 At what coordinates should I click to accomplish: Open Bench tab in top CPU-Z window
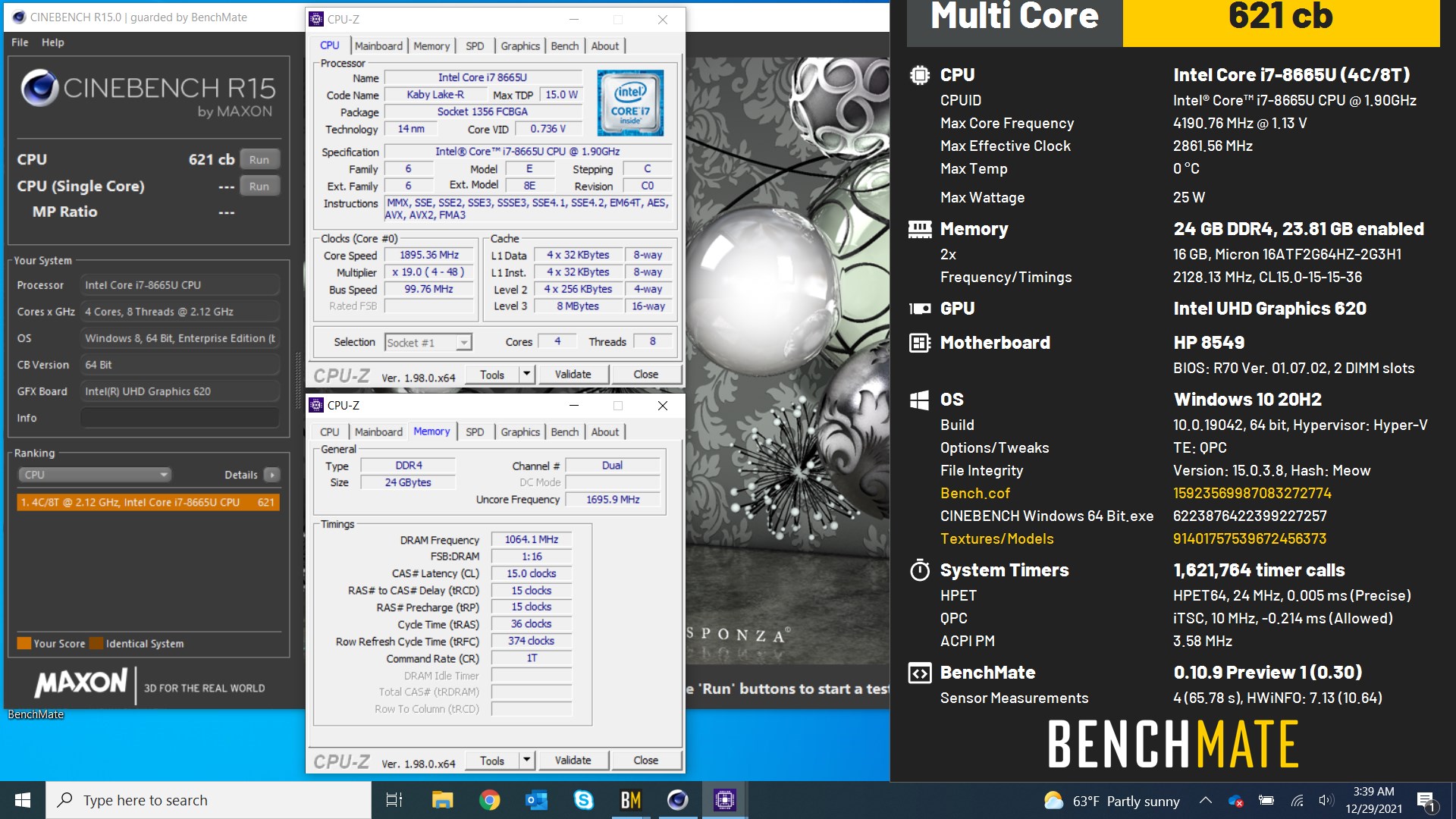[x=564, y=46]
